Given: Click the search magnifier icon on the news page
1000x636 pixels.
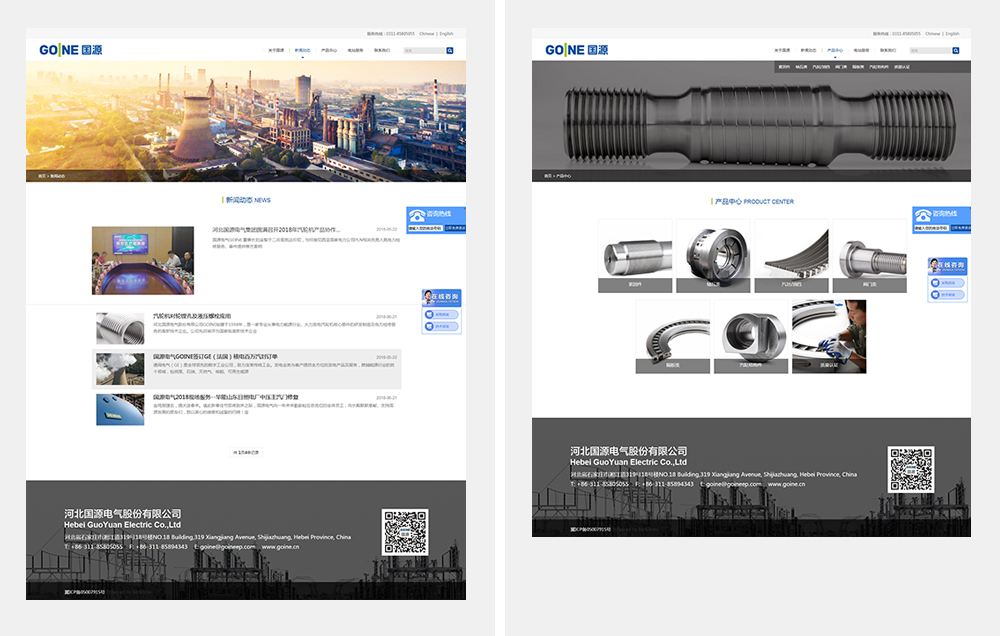Looking at the screenshot, I should pyautogui.click(x=450, y=50).
